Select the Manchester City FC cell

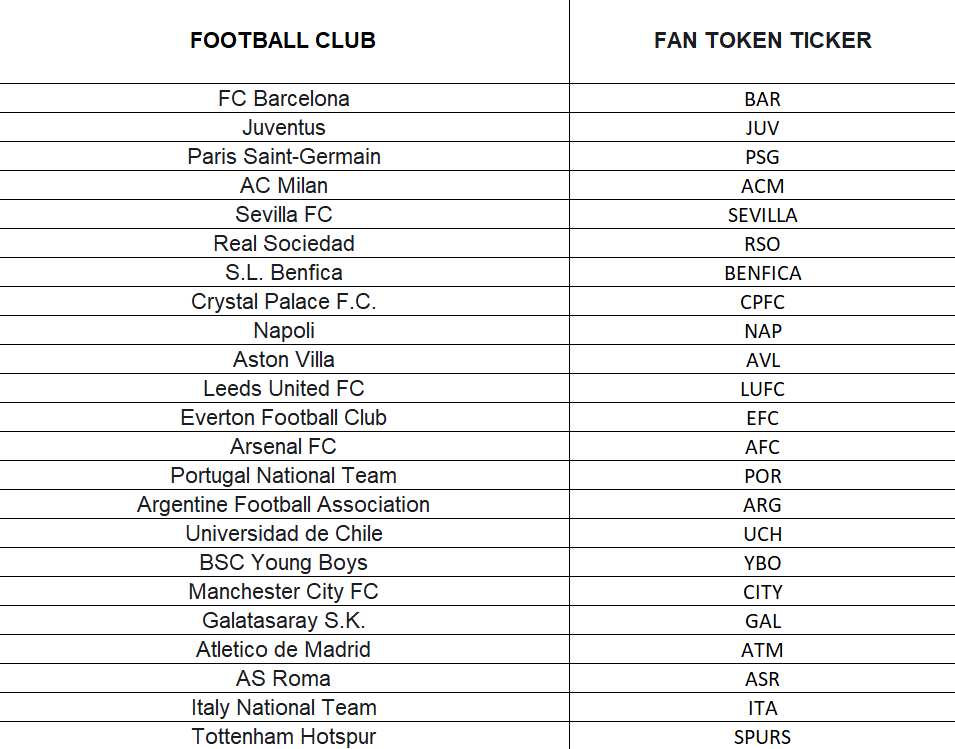(x=283, y=592)
